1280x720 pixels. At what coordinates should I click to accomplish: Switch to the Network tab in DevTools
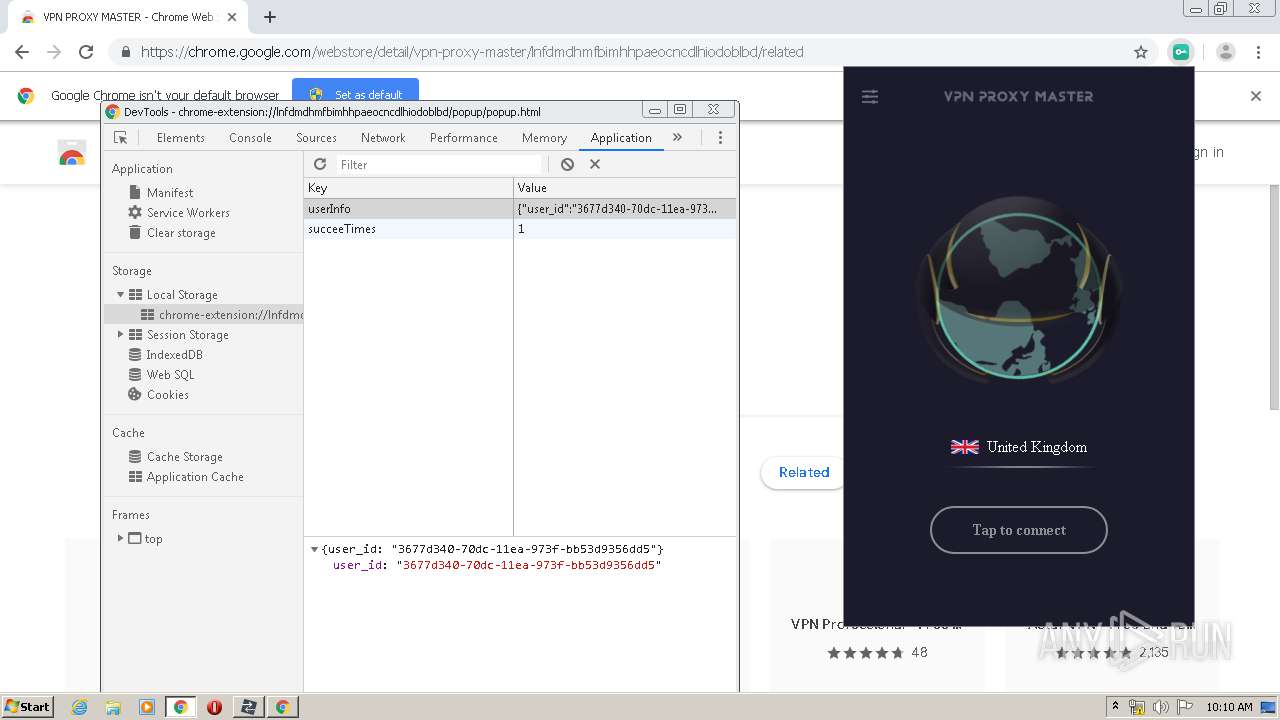(383, 138)
